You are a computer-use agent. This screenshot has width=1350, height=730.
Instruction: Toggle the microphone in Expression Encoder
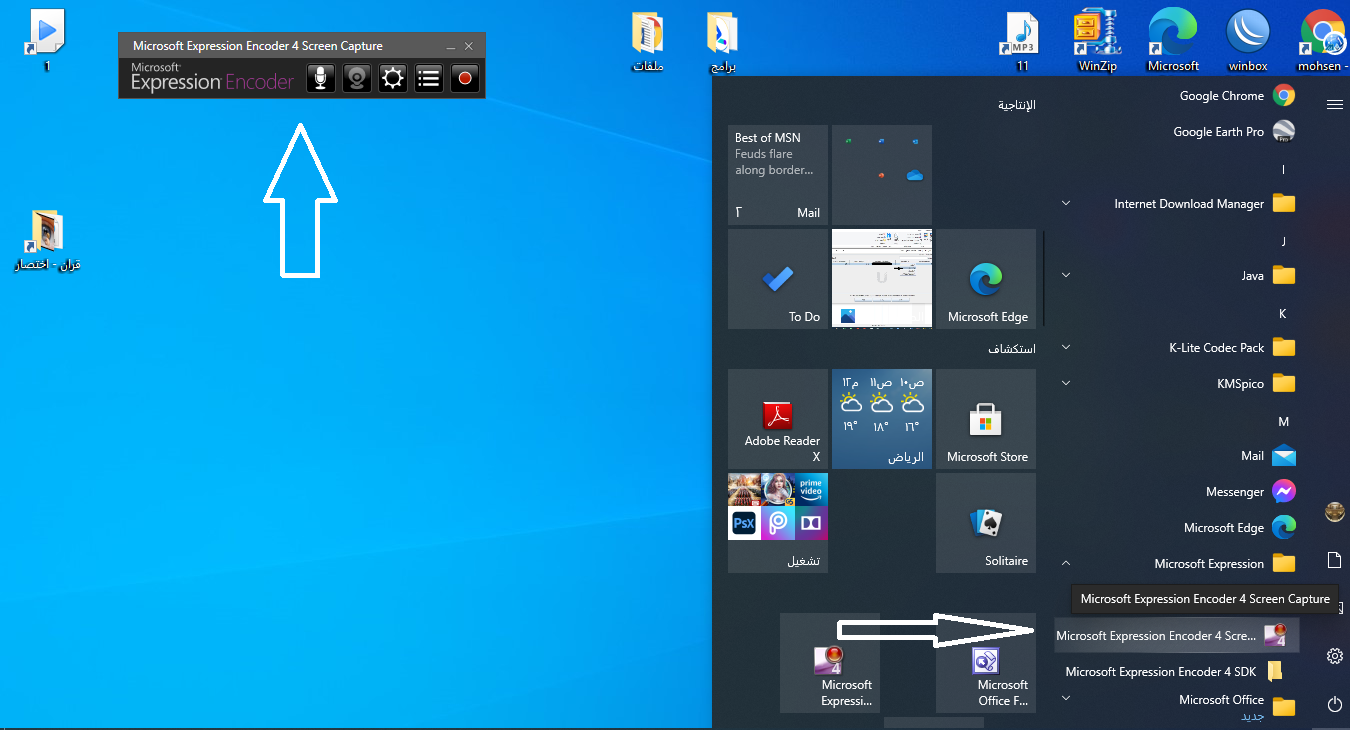coord(320,78)
